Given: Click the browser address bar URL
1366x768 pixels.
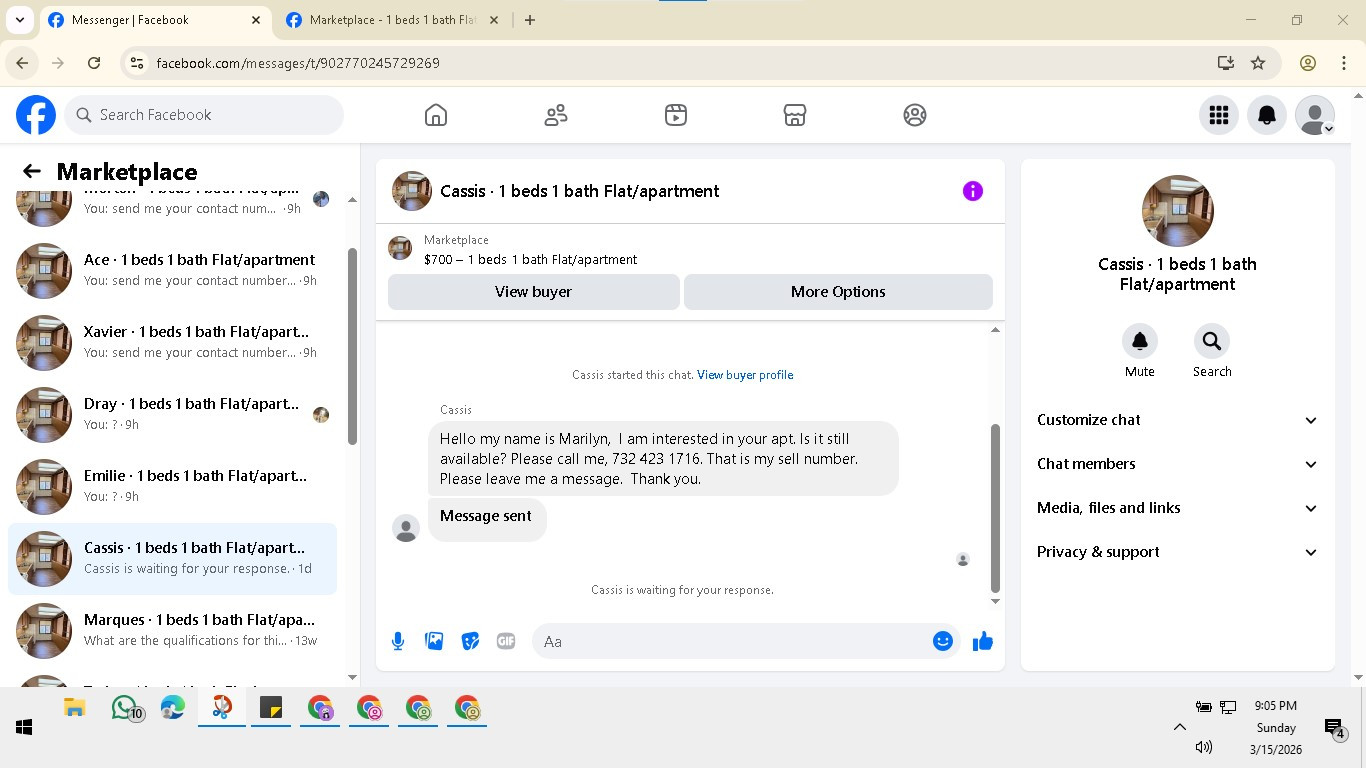Looking at the screenshot, I should tap(298, 63).
